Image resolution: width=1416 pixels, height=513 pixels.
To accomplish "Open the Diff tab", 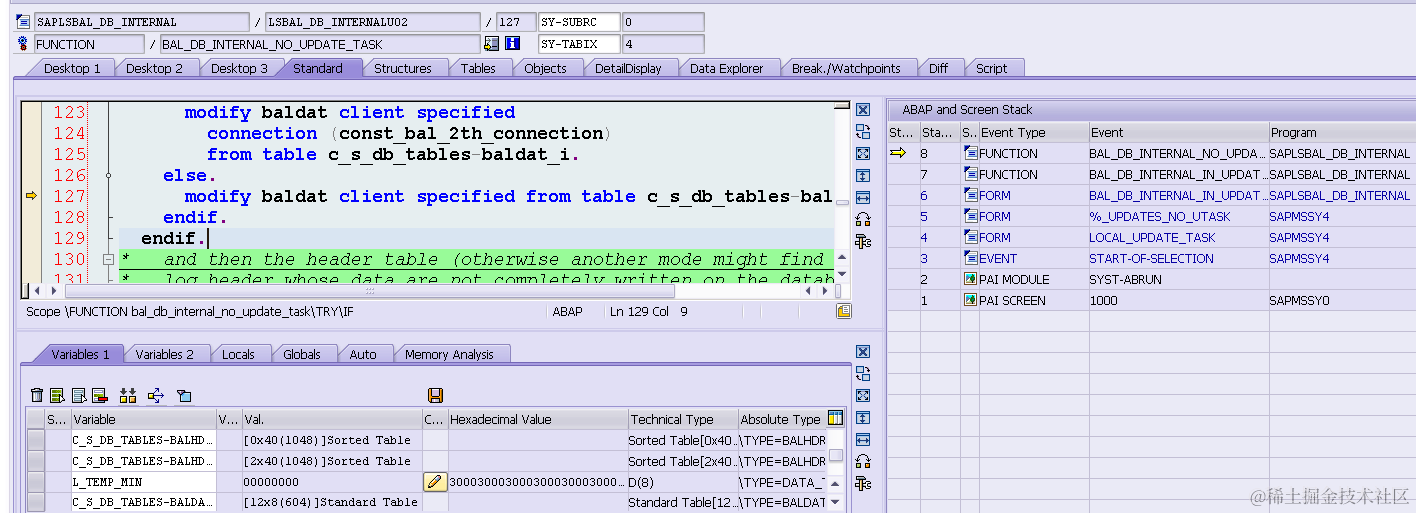I will coord(938,68).
